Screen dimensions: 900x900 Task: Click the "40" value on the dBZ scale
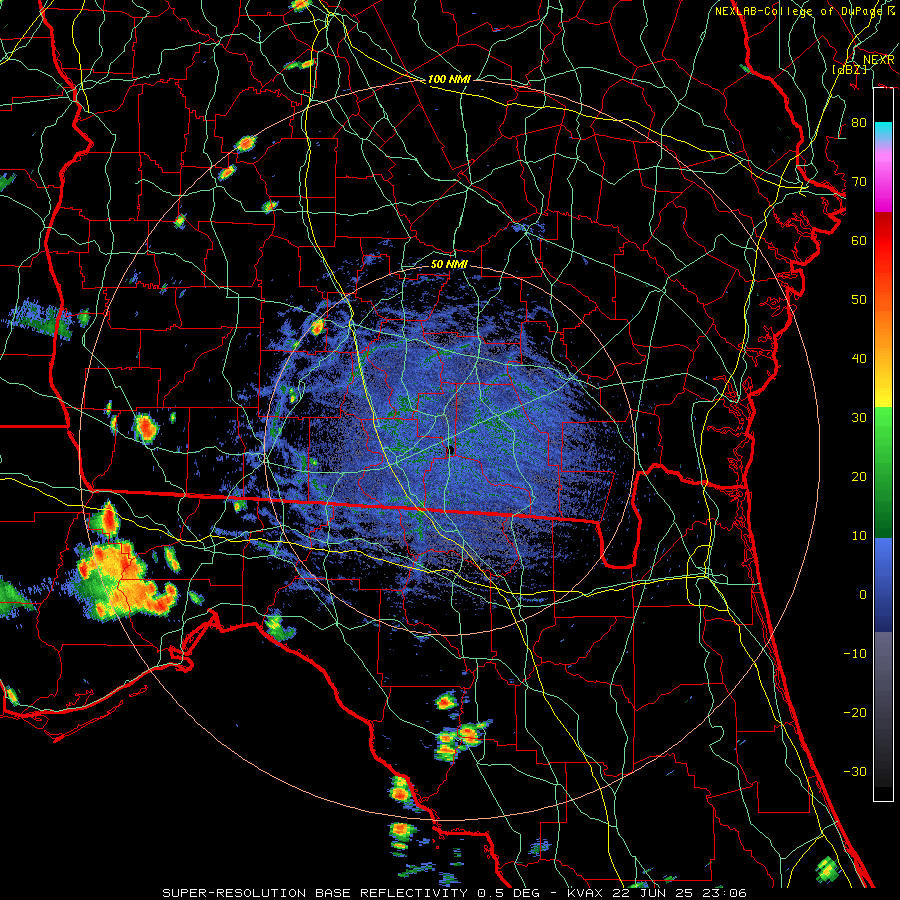click(859, 359)
